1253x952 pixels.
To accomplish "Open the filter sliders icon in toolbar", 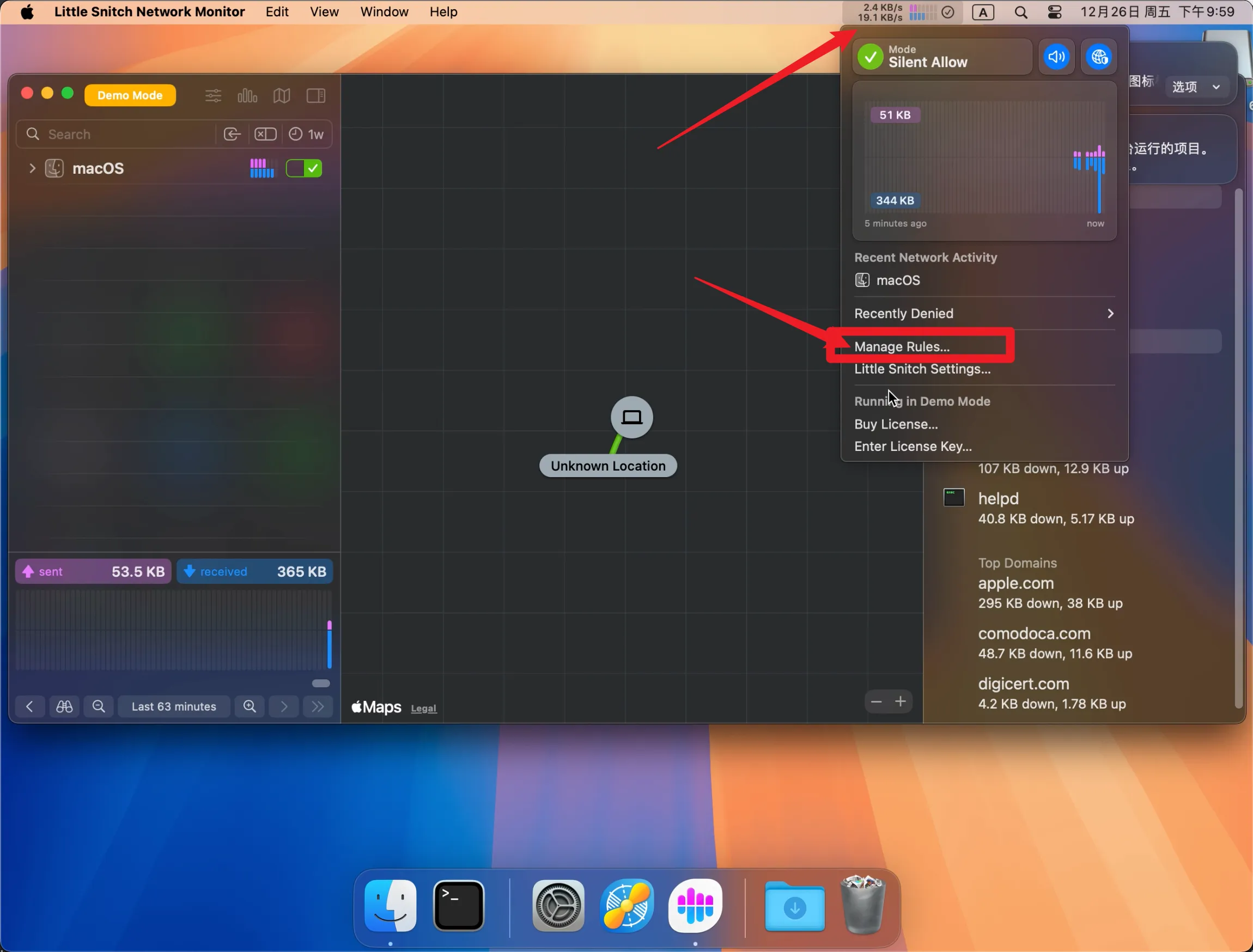I will coord(213,96).
